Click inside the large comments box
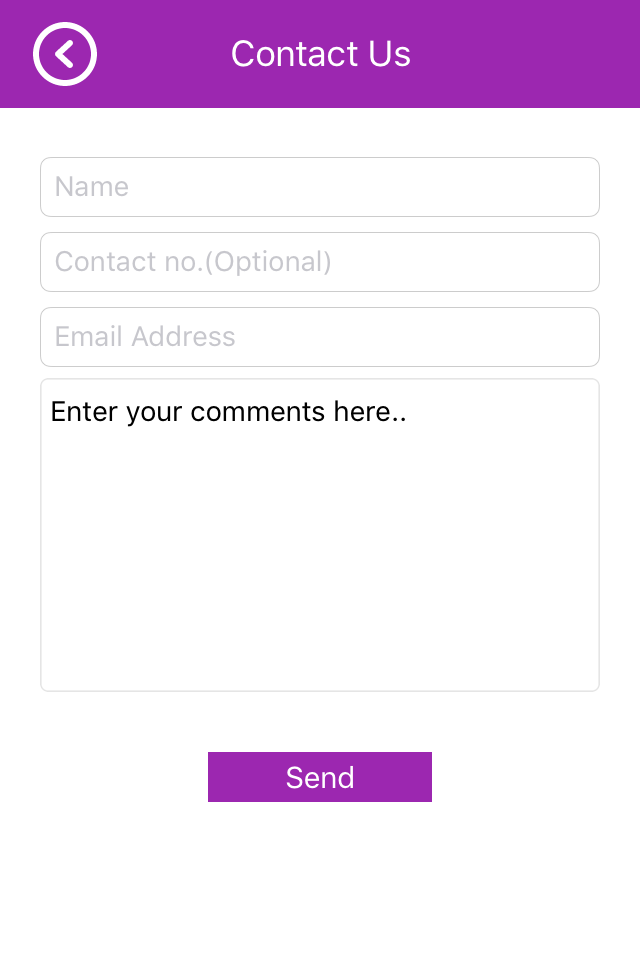Viewport: 640px width, 960px height. point(320,535)
